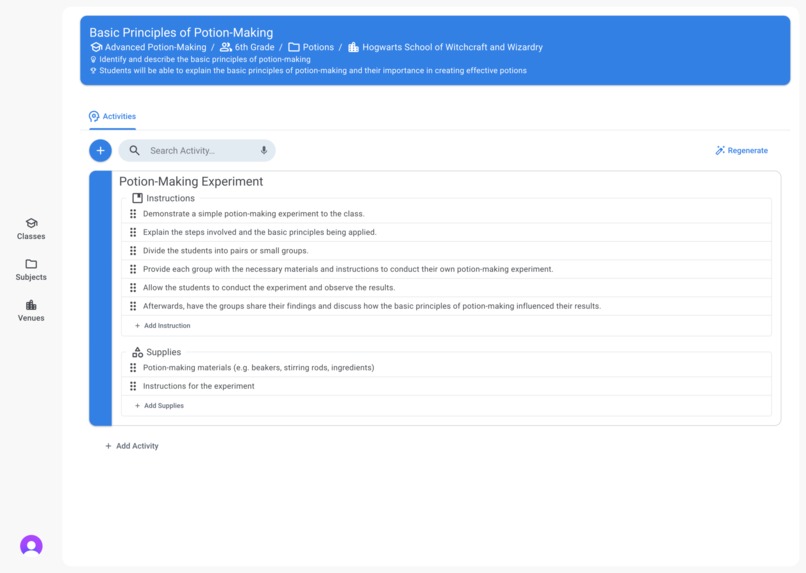This screenshot has height=573, width=806.
Task: Switch to the Activities tab
Action: [113, 117]
